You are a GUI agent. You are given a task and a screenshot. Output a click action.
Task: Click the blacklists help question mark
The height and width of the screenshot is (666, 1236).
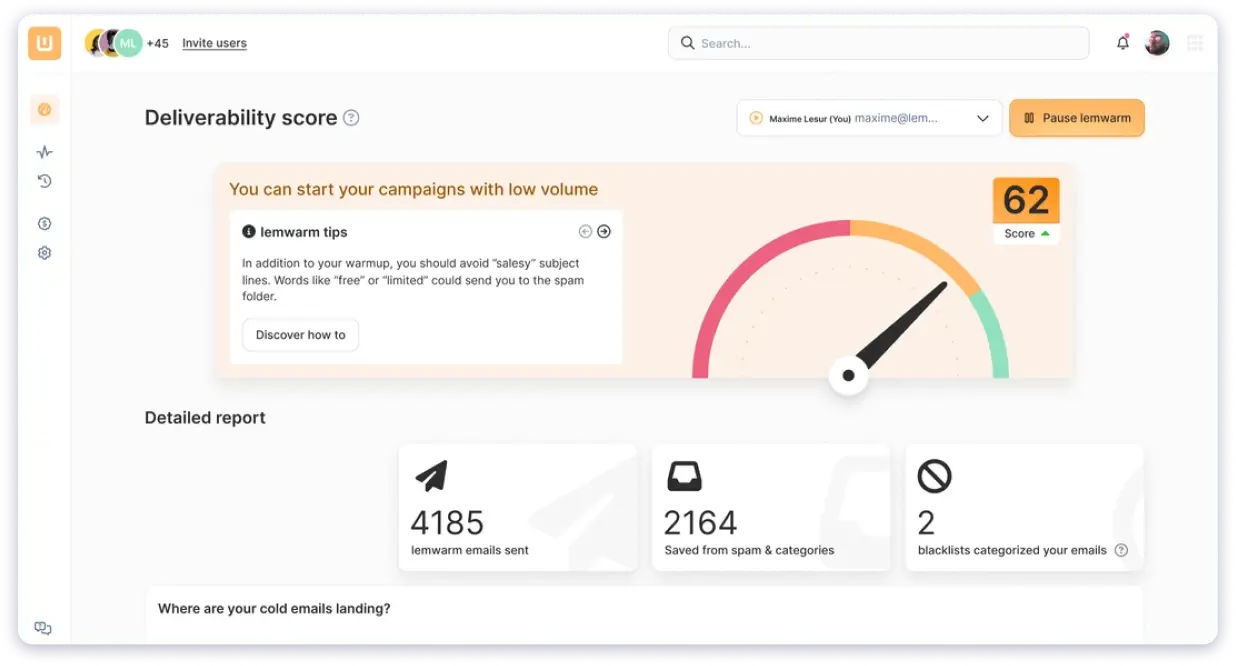[x=1121, y=550]
